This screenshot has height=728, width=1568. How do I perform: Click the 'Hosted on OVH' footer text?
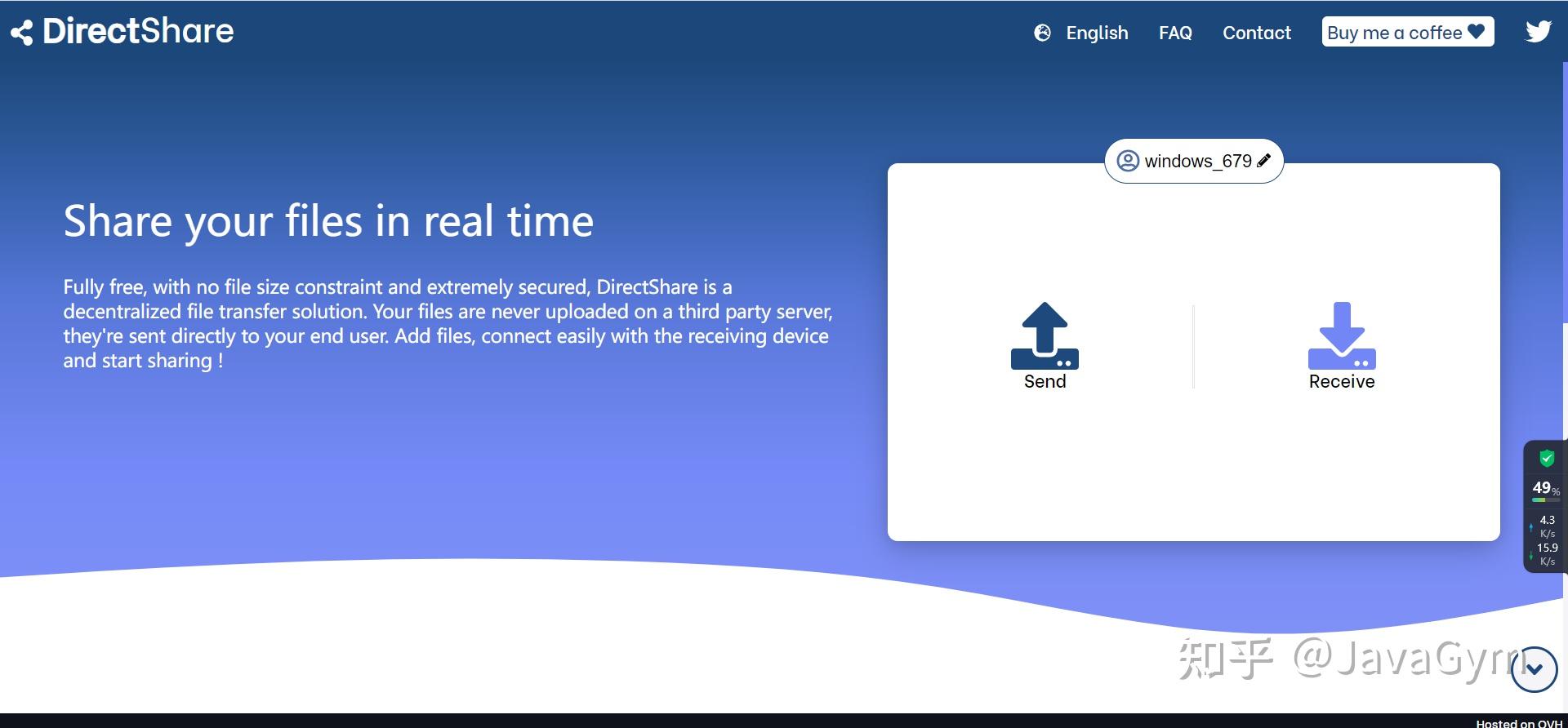coord(1519,722)
